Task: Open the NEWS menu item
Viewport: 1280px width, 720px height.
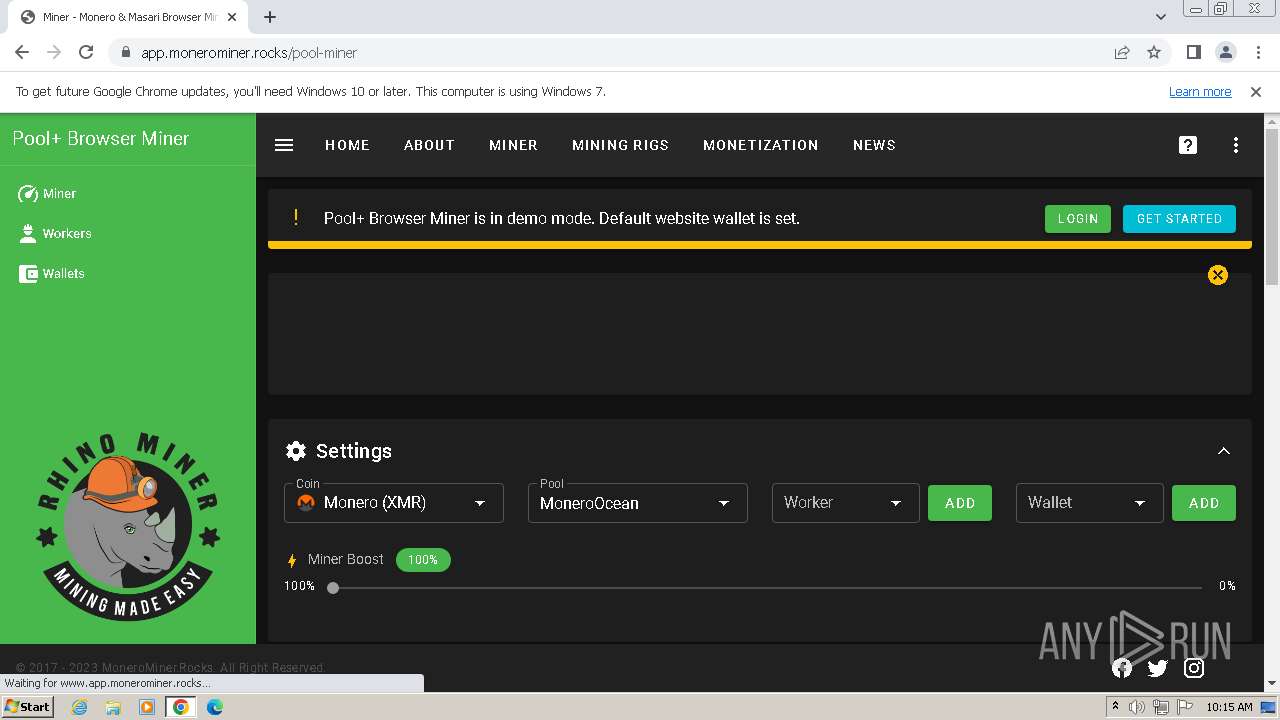Action: click(x=874, y=145)
